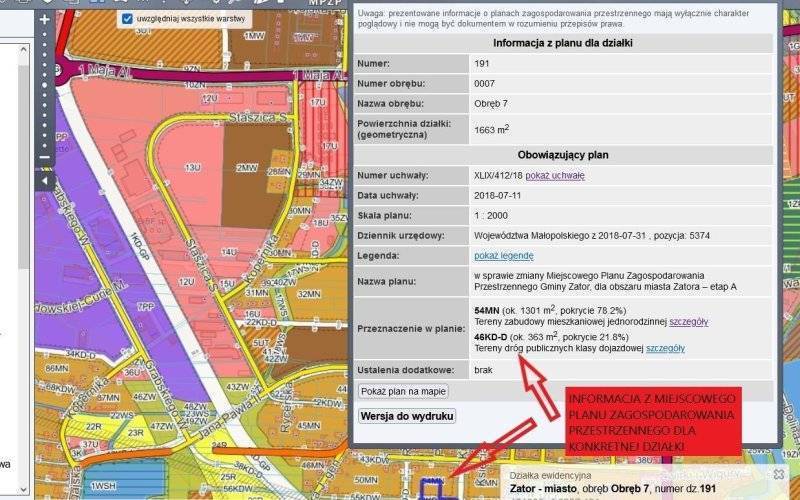Close the 'Działka ewidencyjna' popup
Viewport: 800px width, 500px height.
click(x=779, y=474)
